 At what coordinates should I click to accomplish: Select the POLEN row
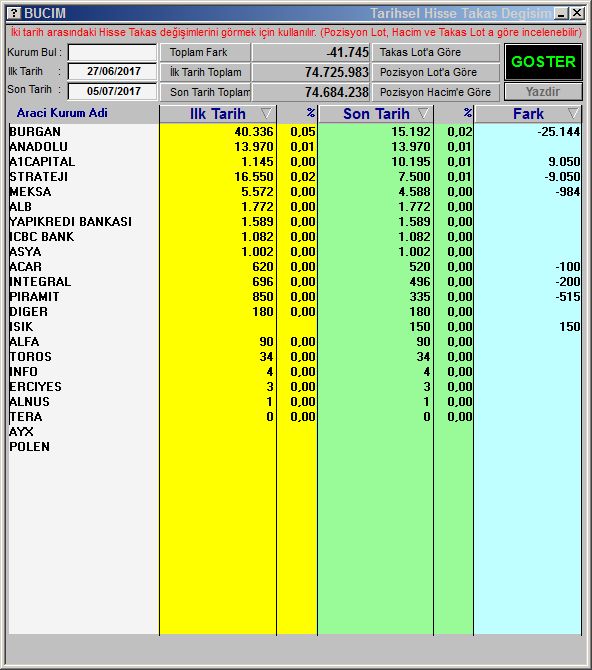click(295, 447)
